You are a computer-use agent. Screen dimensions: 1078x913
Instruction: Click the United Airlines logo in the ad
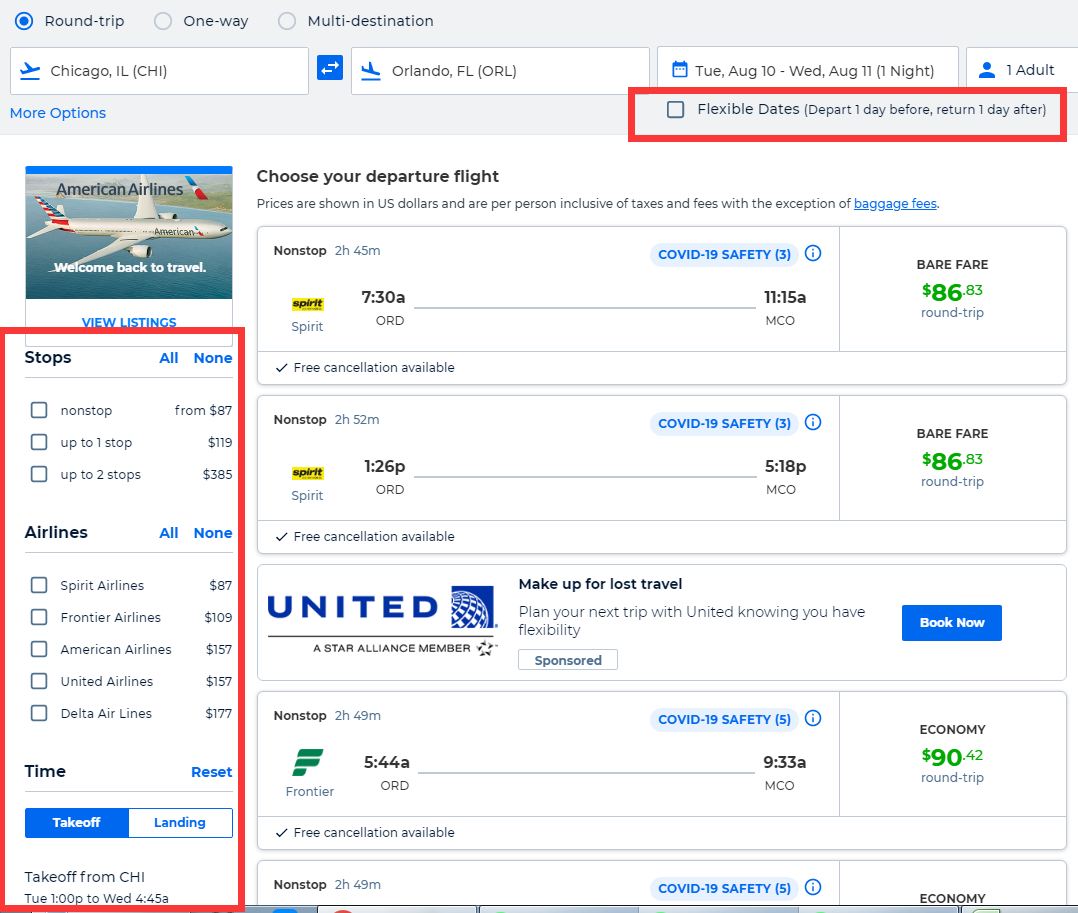382,611
